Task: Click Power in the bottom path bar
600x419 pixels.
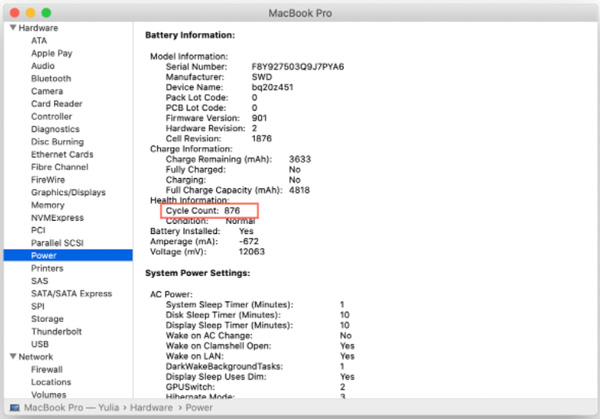Action: [199, 408]
